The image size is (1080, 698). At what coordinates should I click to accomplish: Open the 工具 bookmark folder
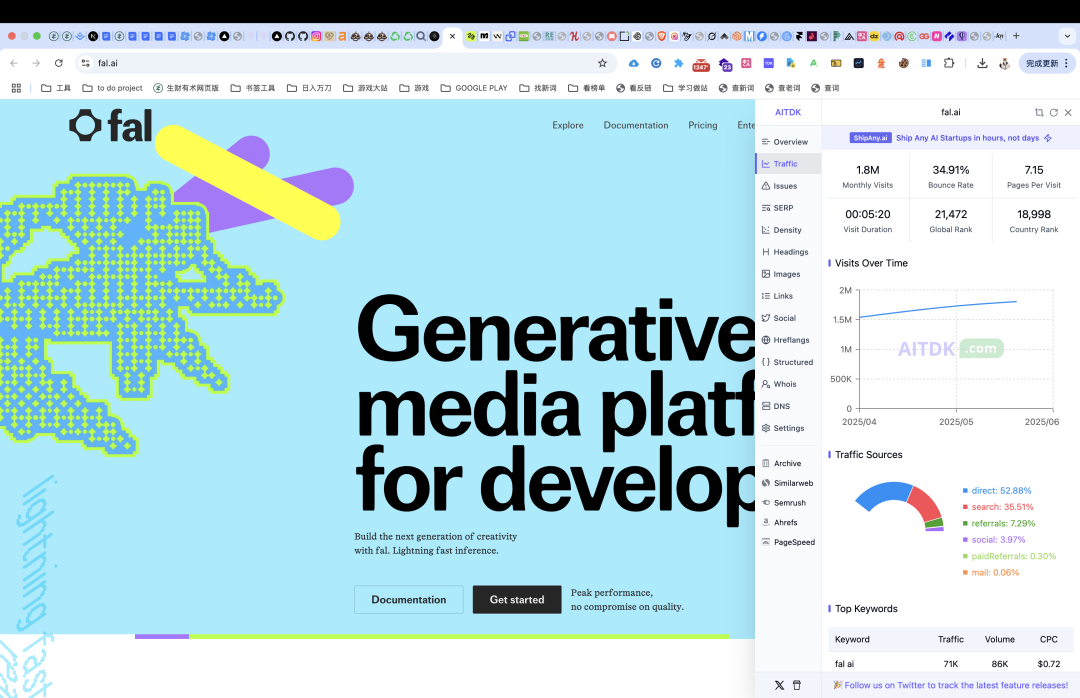tap(56, 88)
